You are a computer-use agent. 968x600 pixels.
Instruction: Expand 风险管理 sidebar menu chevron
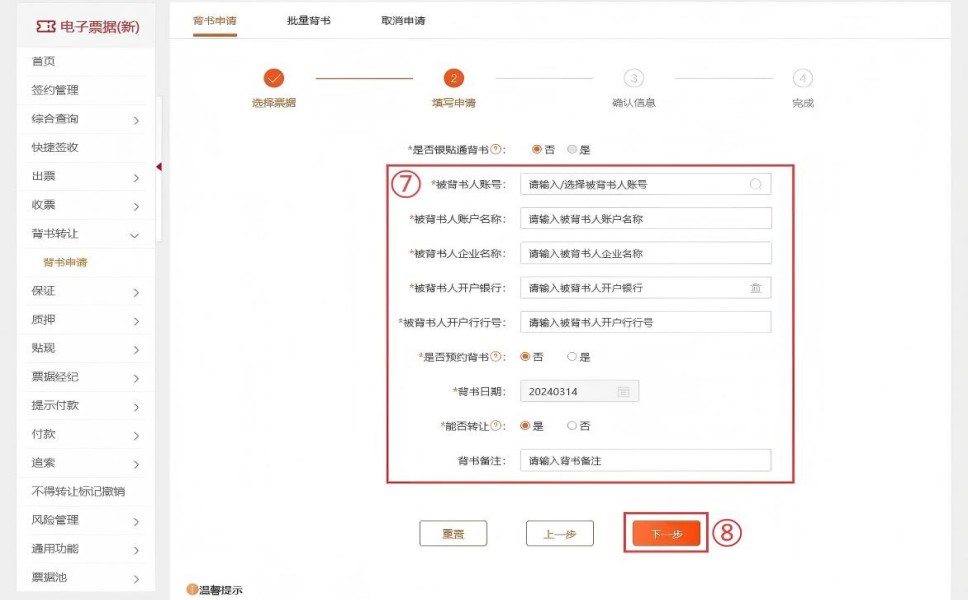tap(136, 522)
